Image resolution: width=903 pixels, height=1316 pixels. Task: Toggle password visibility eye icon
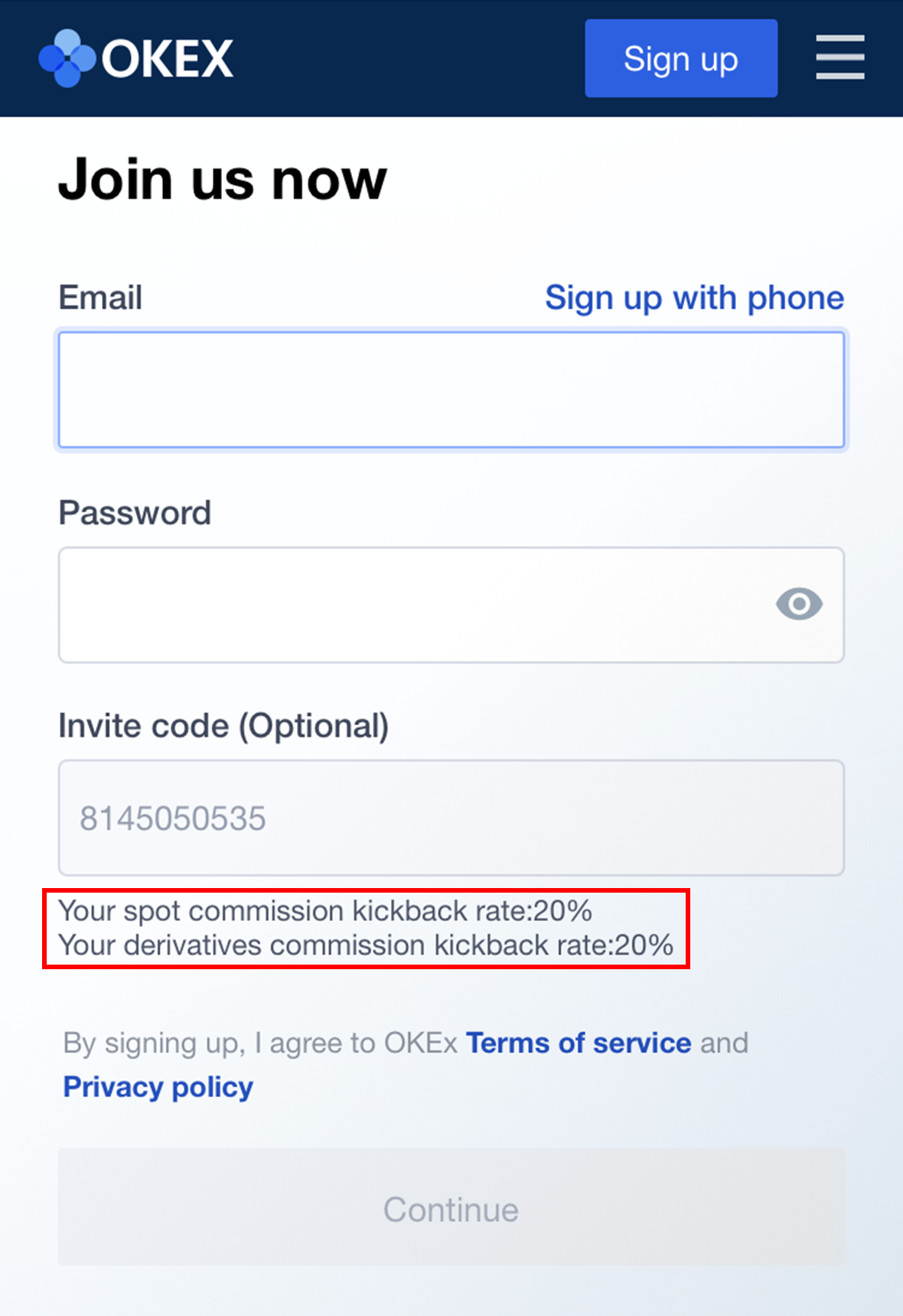coord(799,604)
